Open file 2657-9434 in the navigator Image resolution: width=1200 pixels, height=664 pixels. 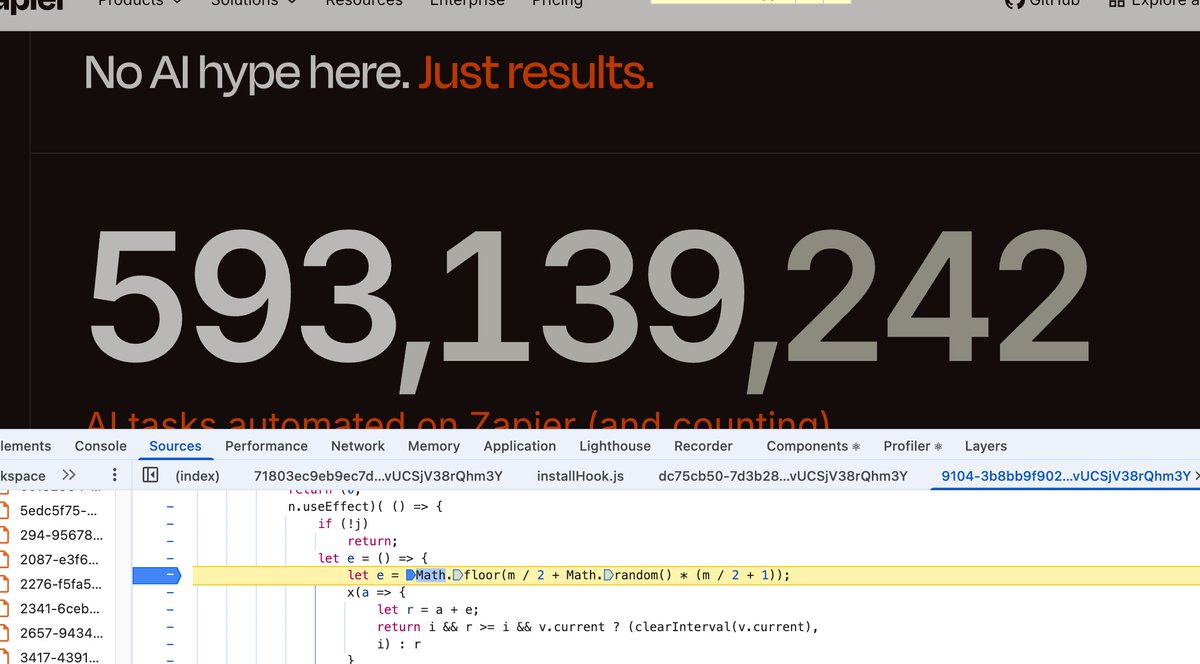(60, 633)
